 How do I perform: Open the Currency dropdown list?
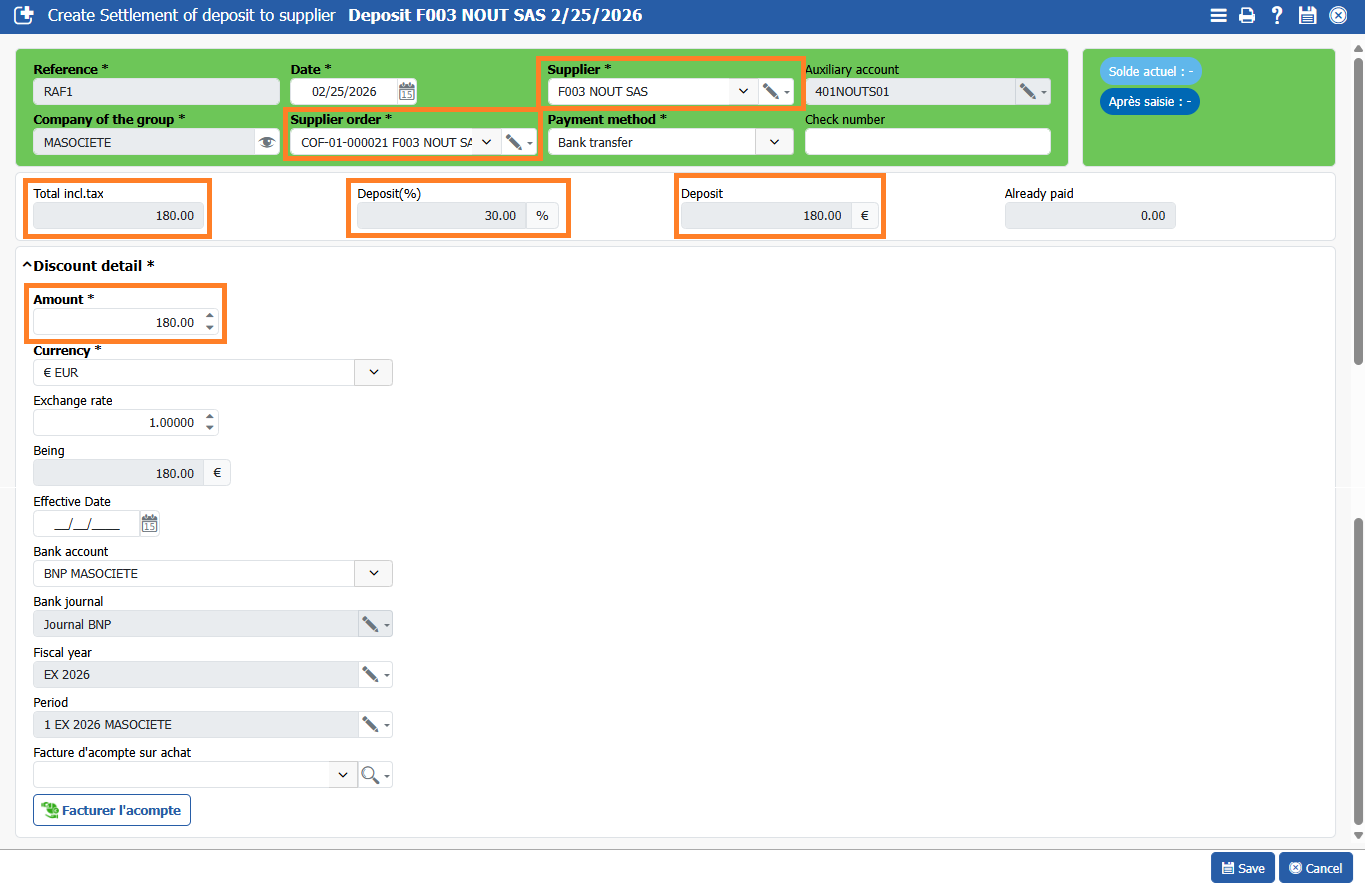pyautogui.click(x=374, y=373)
